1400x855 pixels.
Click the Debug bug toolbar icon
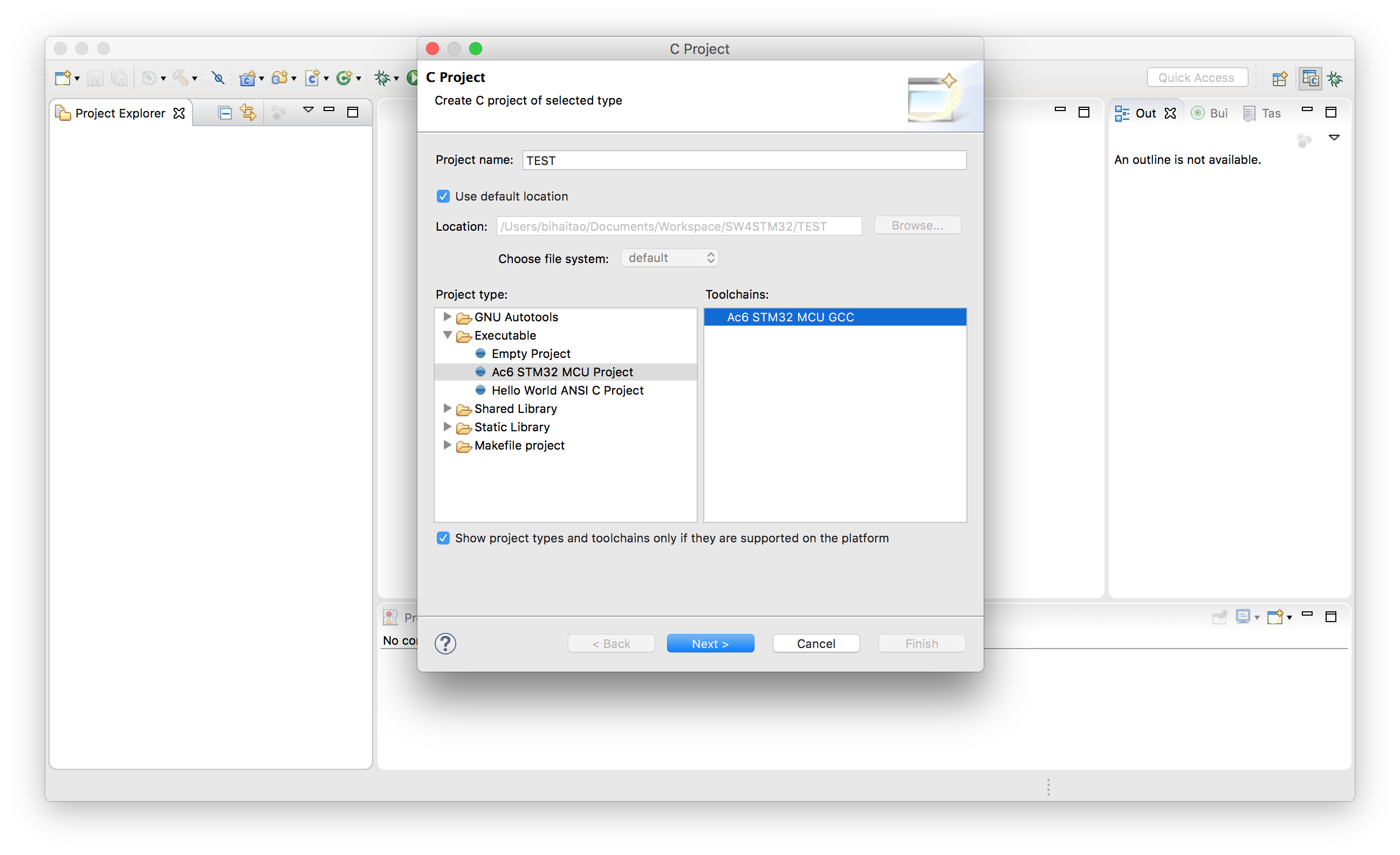(382, 78)
